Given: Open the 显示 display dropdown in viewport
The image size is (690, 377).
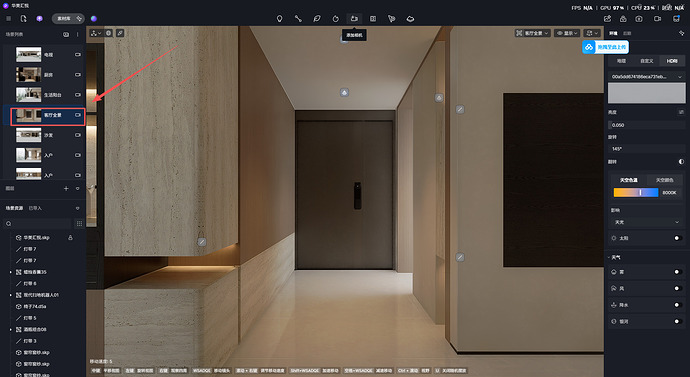Looking at the screenshot, I should point(567,33).
